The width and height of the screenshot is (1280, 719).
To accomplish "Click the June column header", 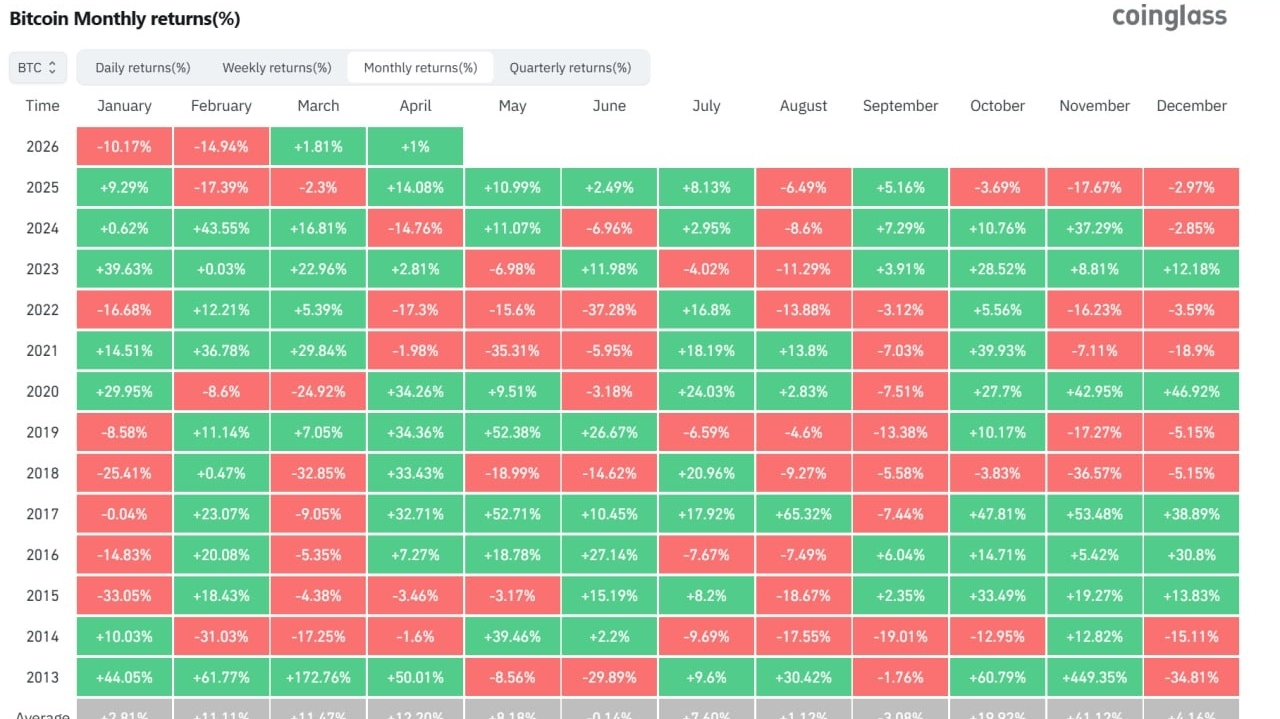I will [x=609, y=106].
